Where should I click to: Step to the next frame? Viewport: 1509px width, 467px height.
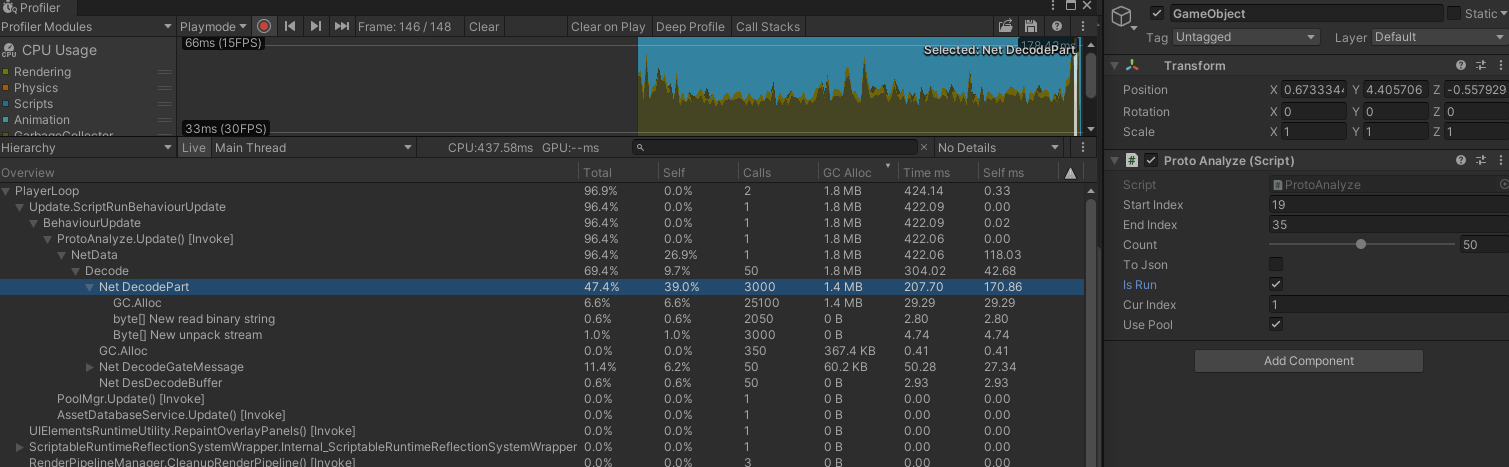tap(316, 27)
